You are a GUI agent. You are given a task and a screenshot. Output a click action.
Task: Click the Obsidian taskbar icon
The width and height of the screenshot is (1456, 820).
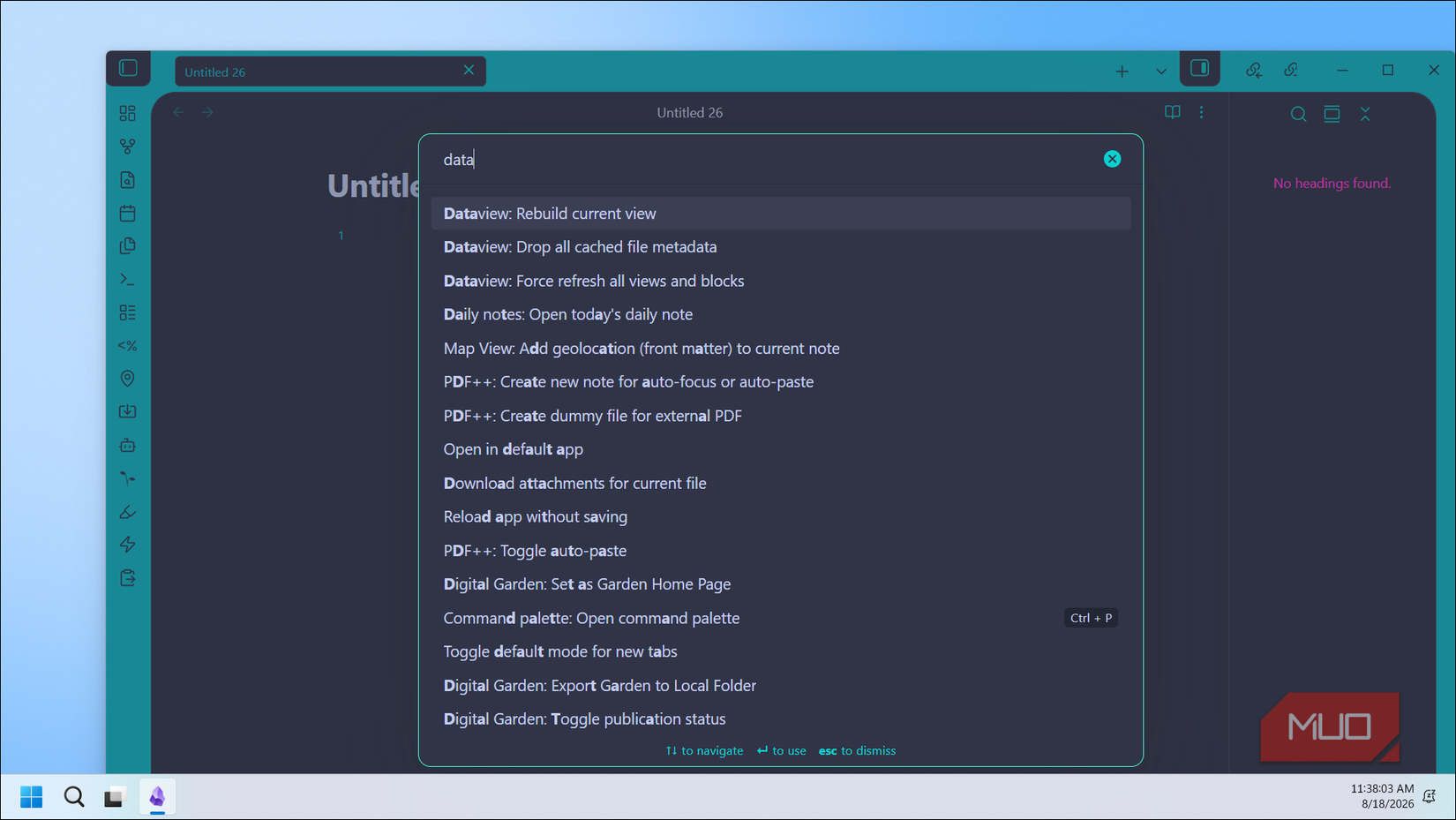click(157, 797)
